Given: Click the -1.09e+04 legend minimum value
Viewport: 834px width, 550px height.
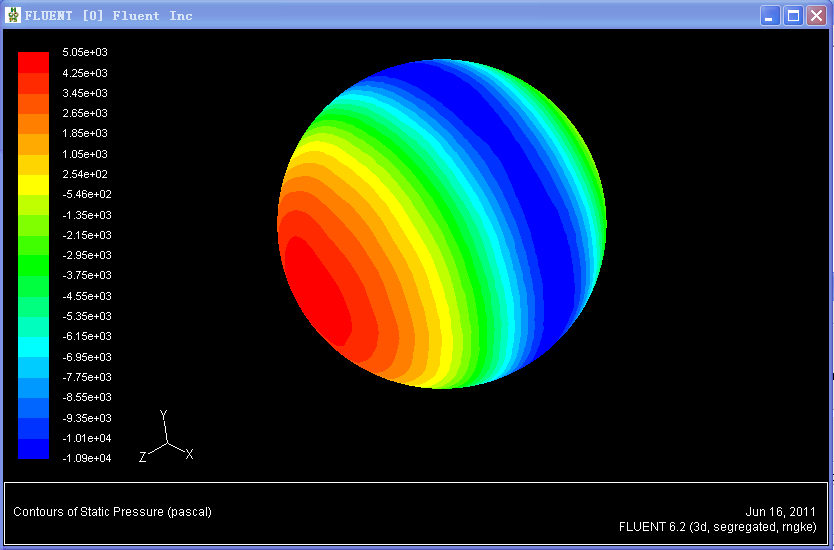Looking at the screenshot, I should 86,458.
